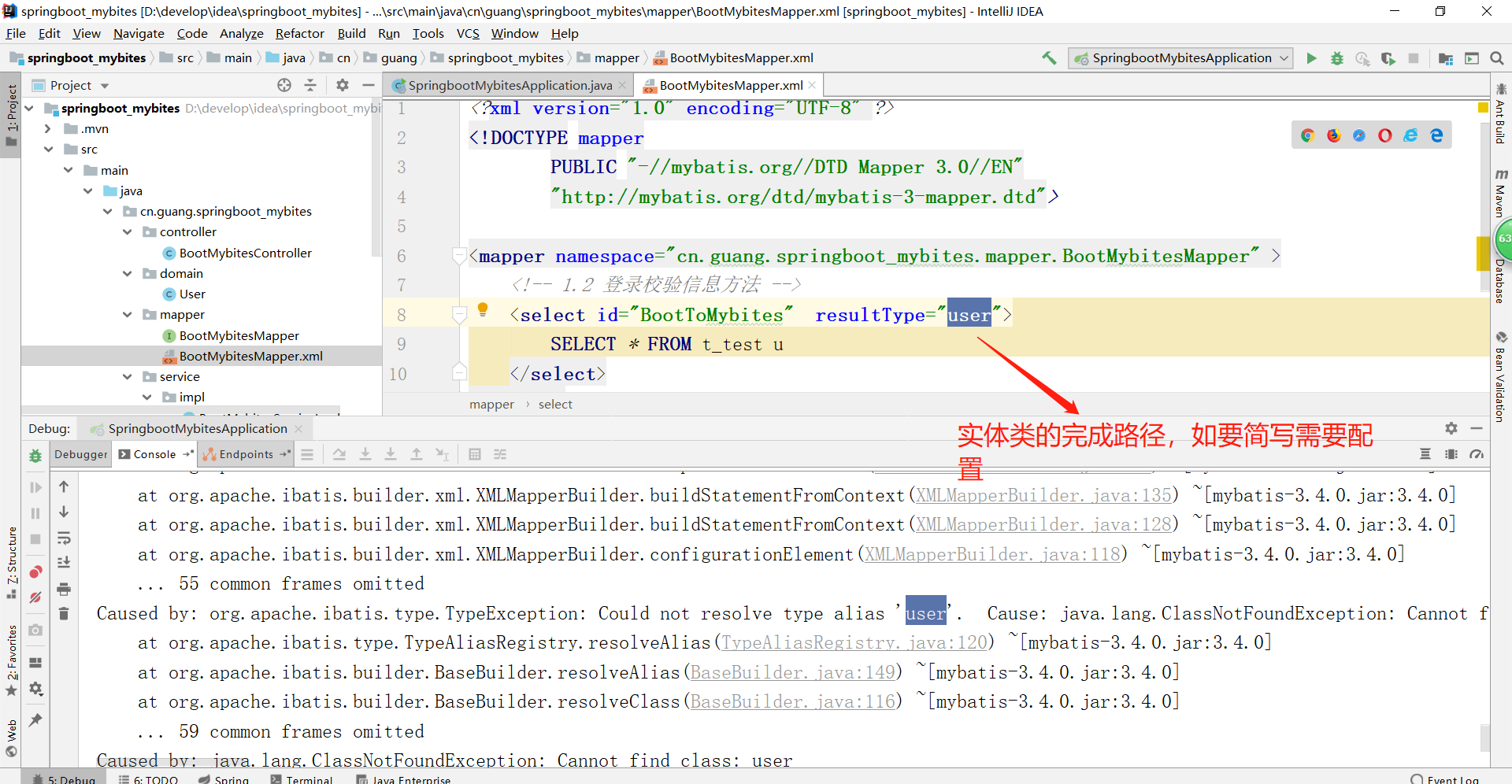Open Spring tool window button
Screen dimensions: 1512x784
(224, 779)
